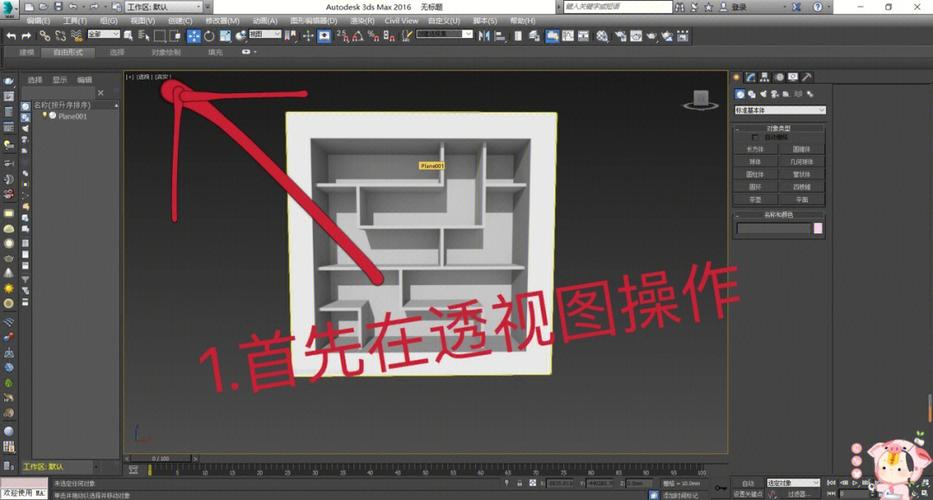Open the Tools (T) menu
The width and height of the screenshot is (933, 500).
[x=75, y=21]
